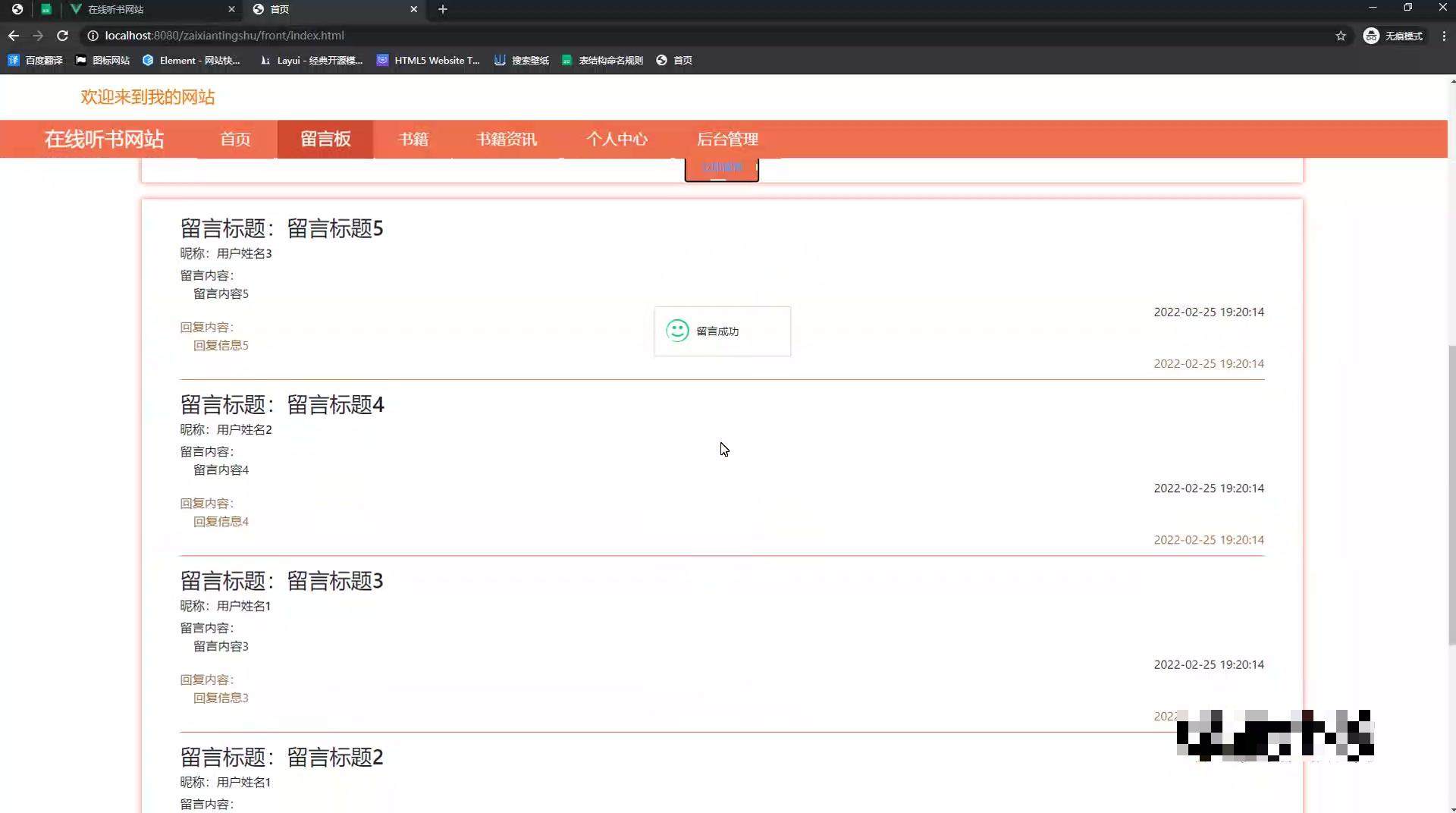
Task: Click the reply text 回复信息4
Action: pos(221,521)
